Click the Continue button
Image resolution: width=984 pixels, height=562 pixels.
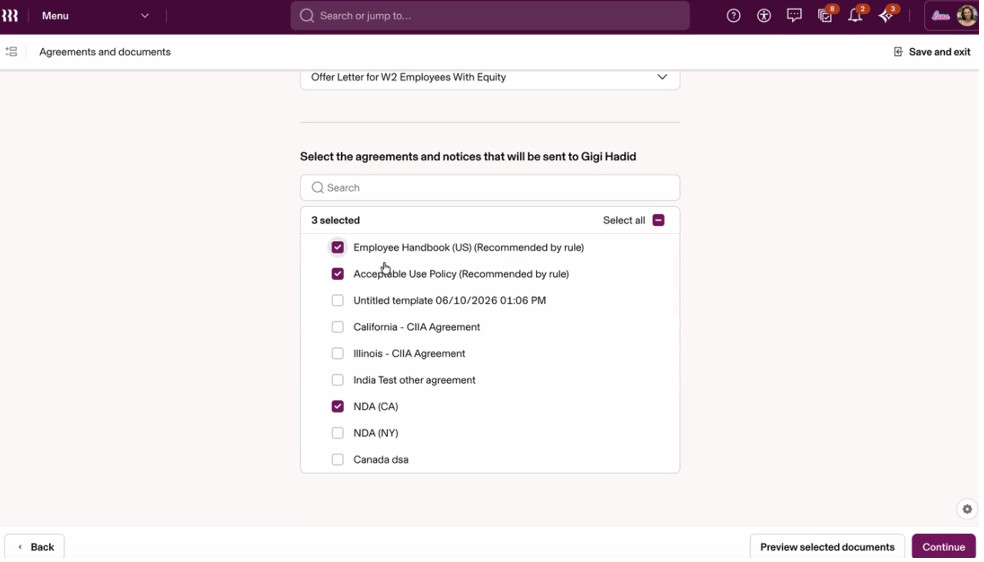tap(943, 546)
